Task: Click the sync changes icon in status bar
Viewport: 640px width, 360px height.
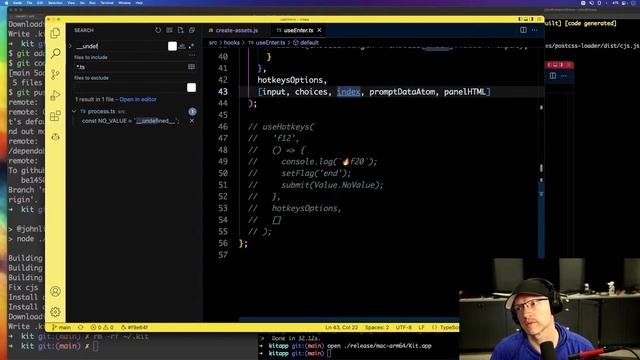Action: pyautogui.click(x=80, y=327)
